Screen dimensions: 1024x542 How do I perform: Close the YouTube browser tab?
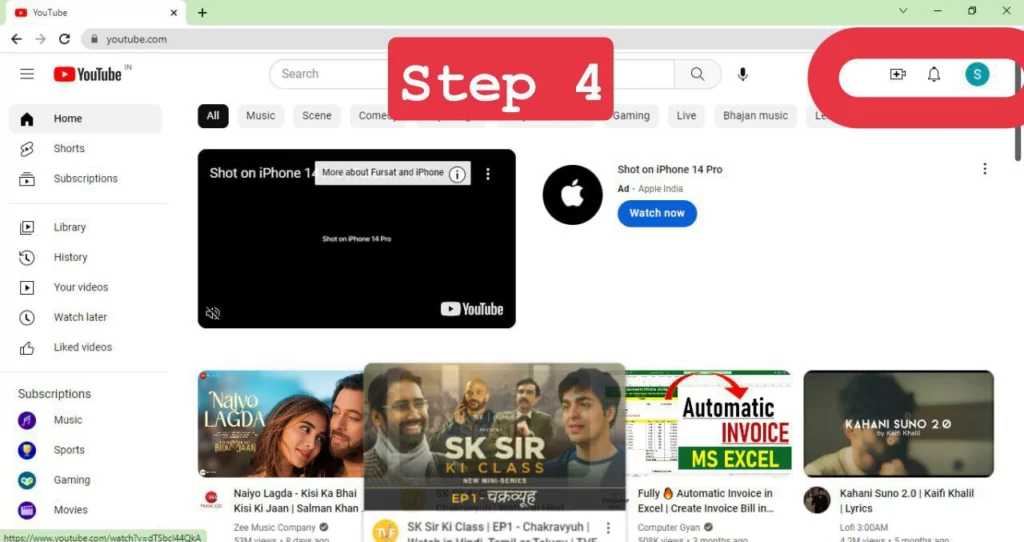pos(174,12)
